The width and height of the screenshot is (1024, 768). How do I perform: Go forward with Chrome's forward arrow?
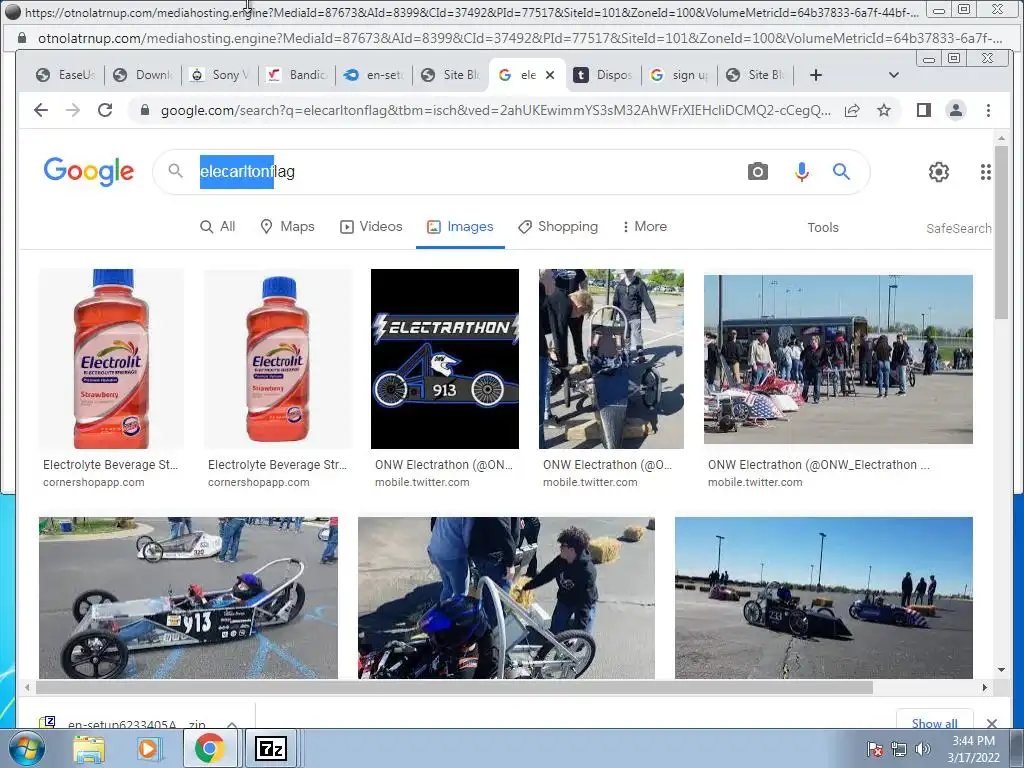point(73,110)
